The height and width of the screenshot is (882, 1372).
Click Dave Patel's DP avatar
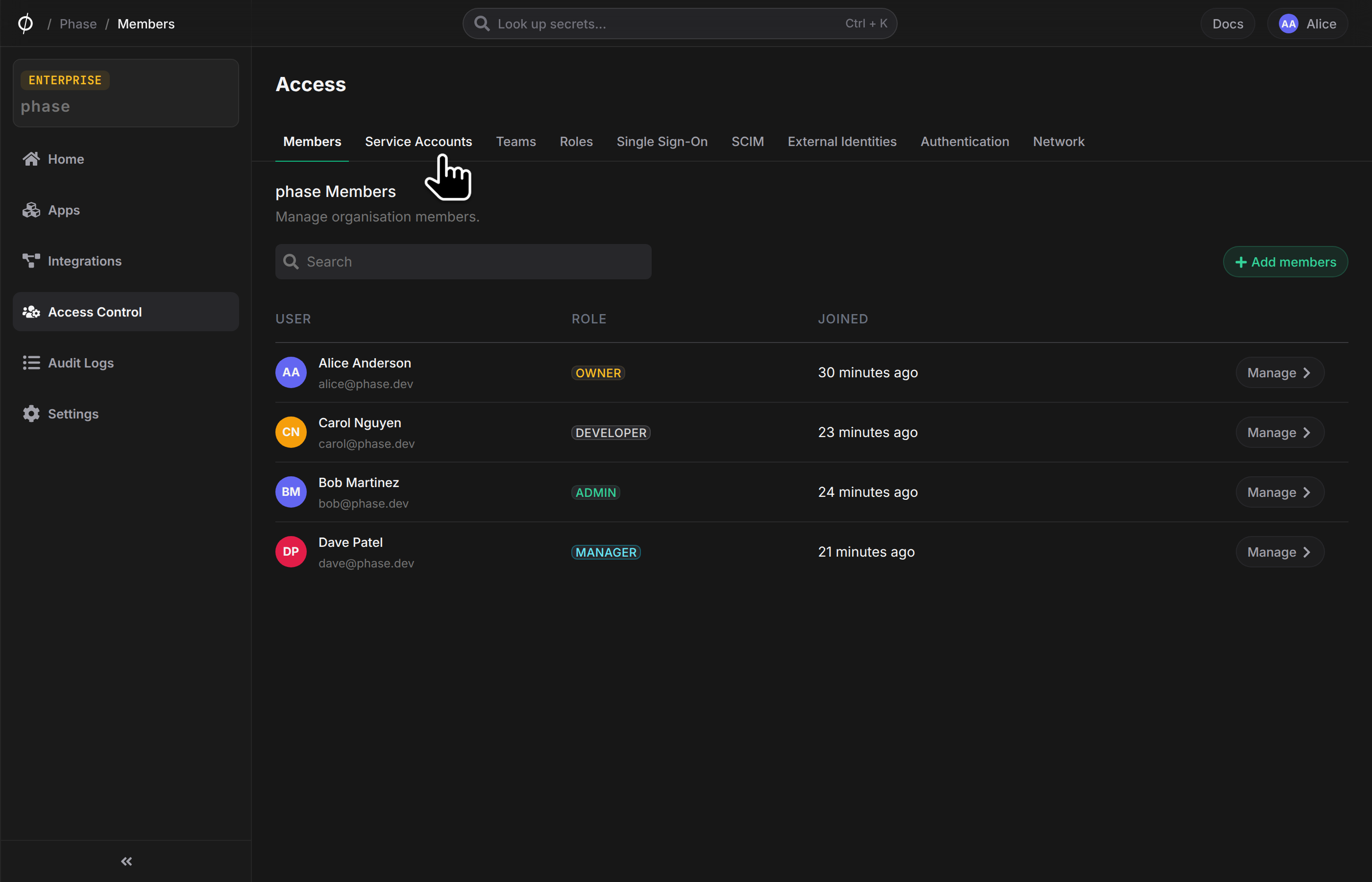pos(291,552)
